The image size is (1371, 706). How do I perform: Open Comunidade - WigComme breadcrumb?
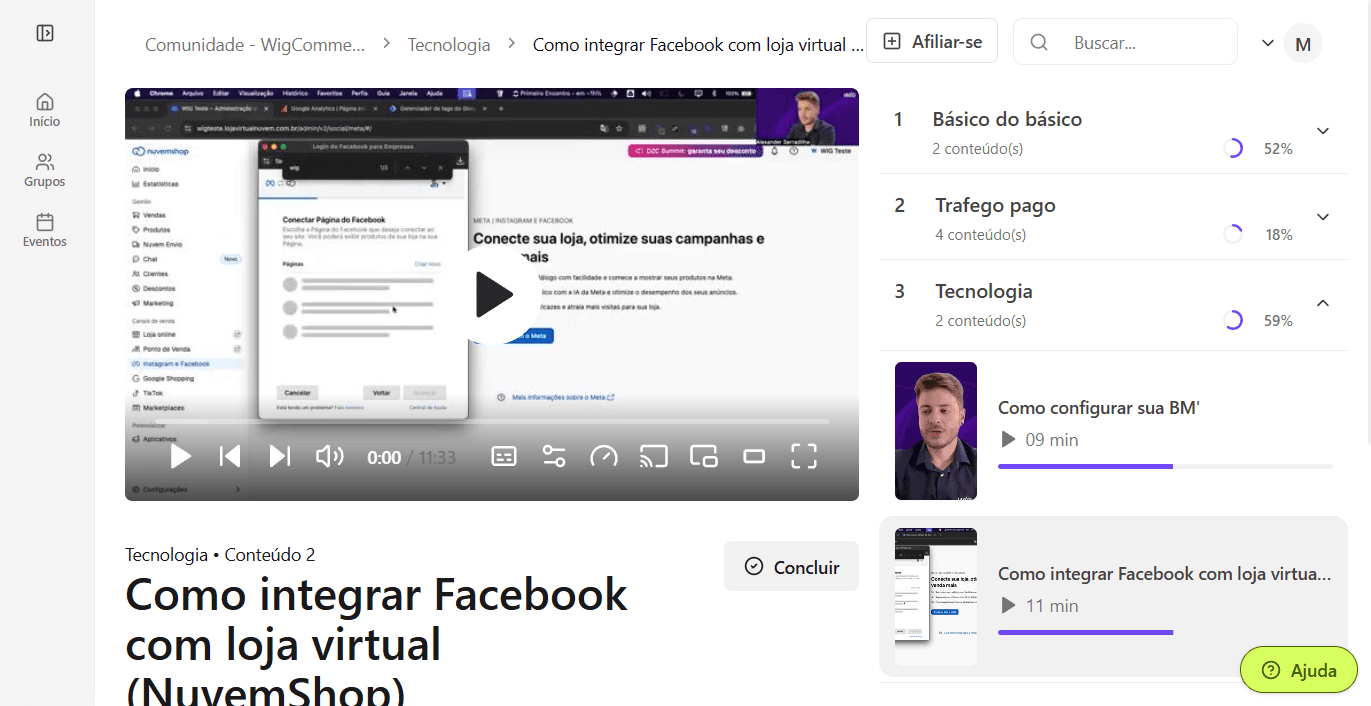click(255, 44)
